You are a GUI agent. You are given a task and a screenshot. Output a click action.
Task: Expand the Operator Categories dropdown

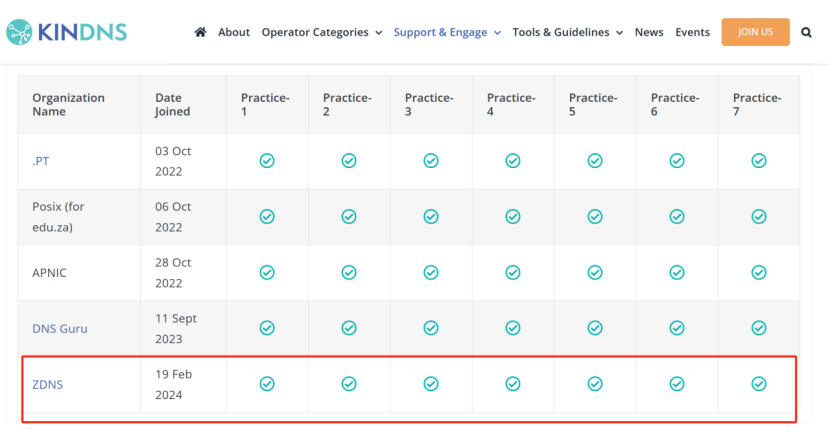[321, 32]
